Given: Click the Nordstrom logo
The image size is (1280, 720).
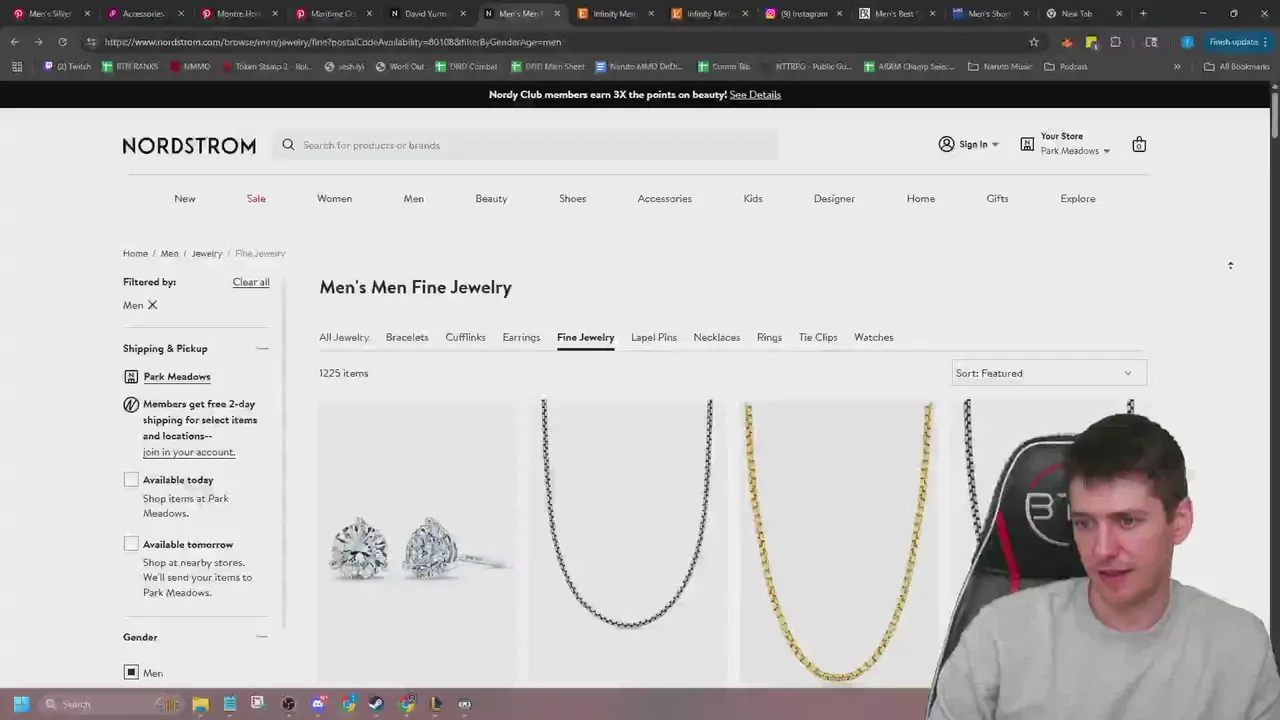Looking at the screenshot, I should tap(189, 146).
